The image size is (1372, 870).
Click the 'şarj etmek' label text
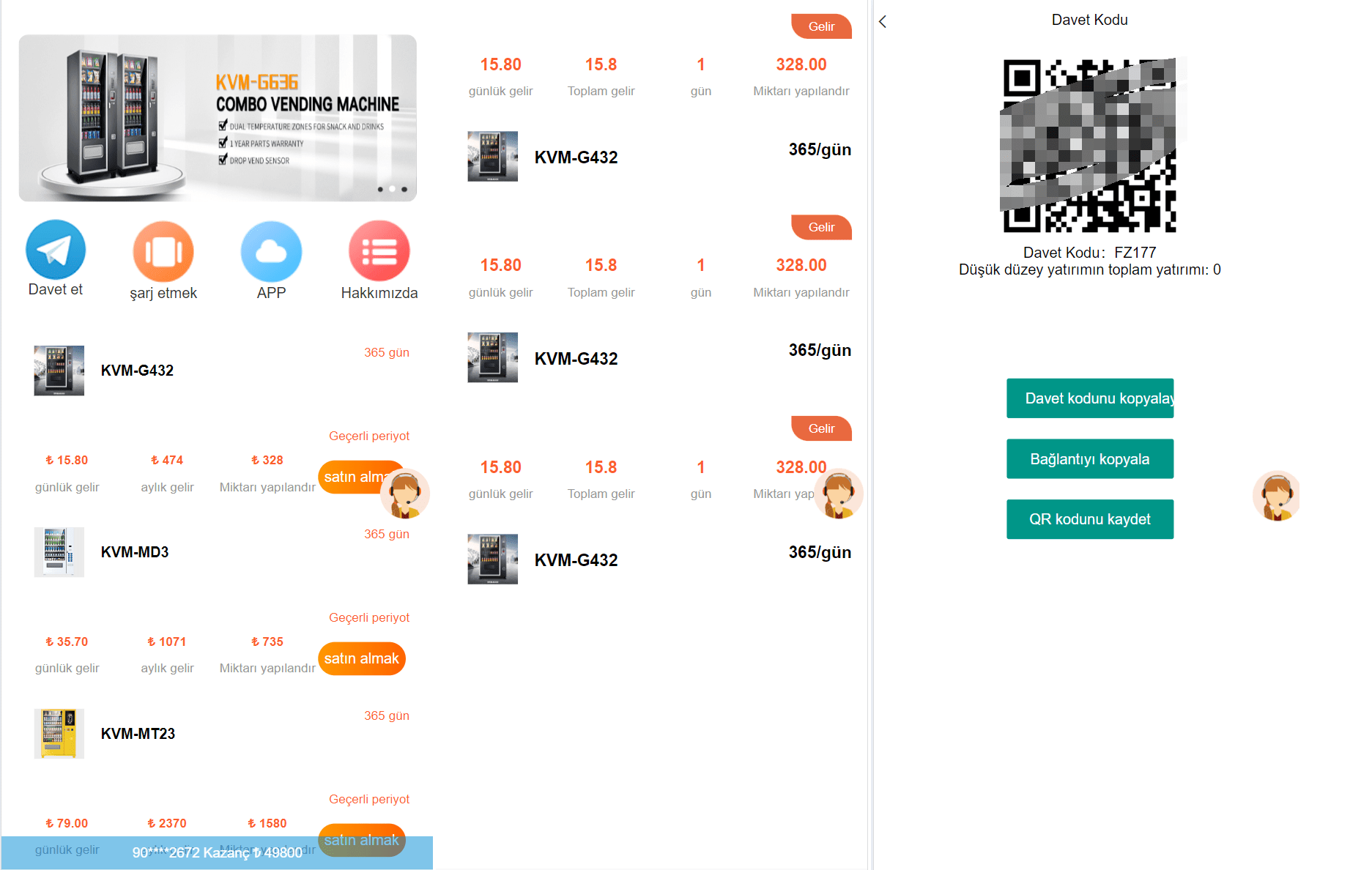click(x=163, y=293)
